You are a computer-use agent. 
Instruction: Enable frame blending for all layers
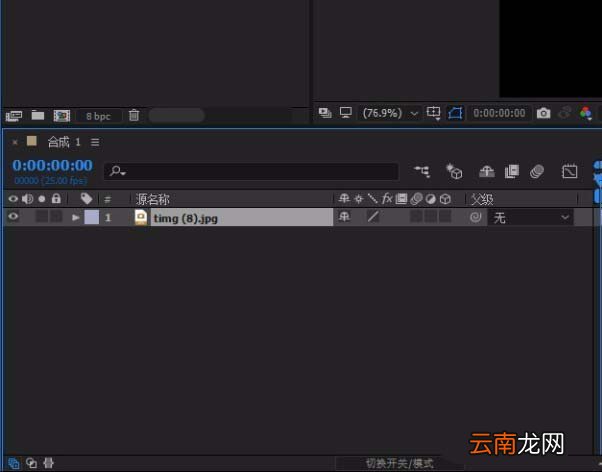512,171
